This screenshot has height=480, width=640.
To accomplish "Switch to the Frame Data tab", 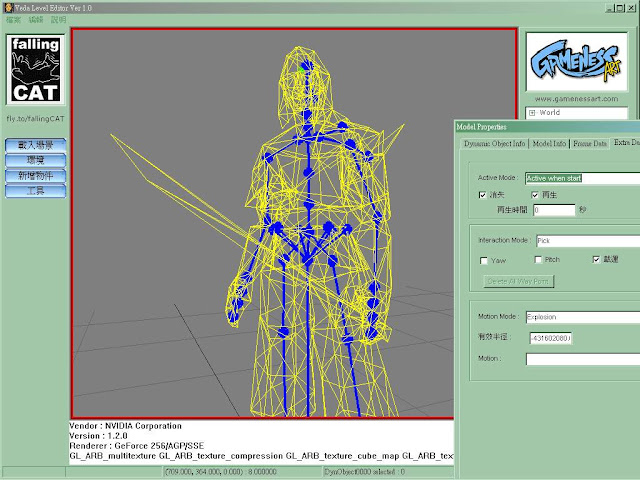I will tap(589, 143).
